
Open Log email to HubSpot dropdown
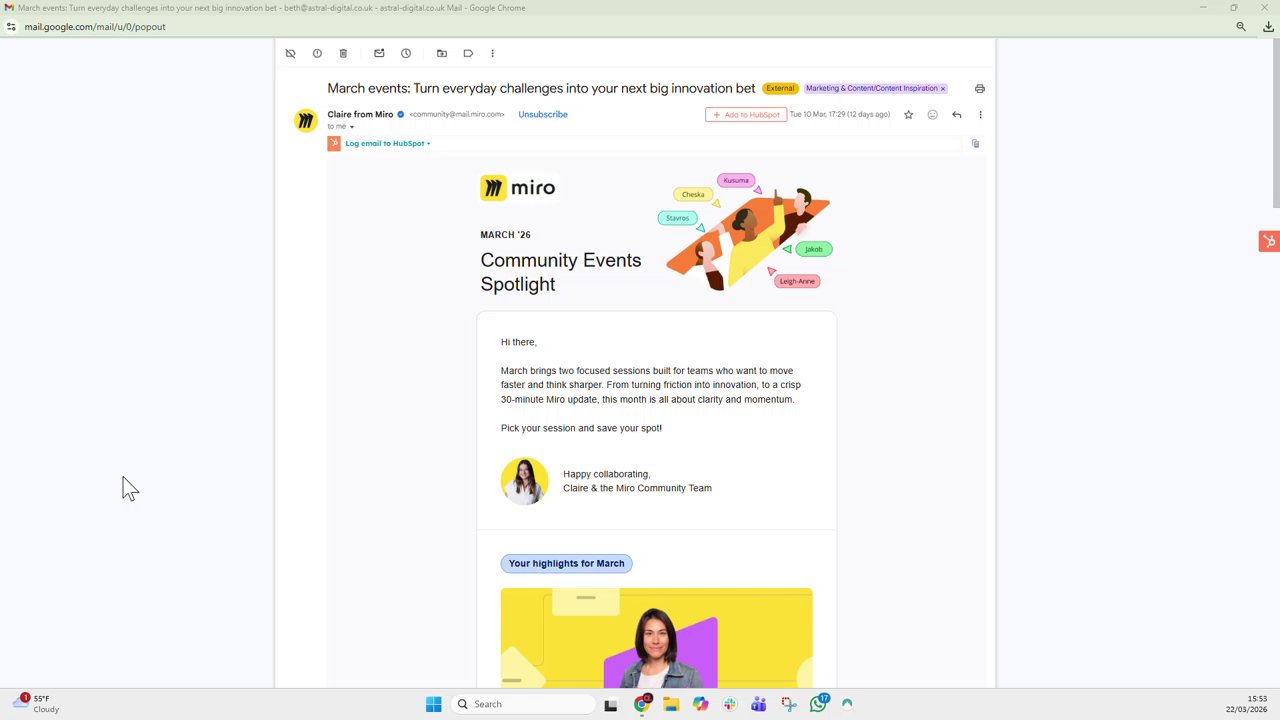click(388, 144)
